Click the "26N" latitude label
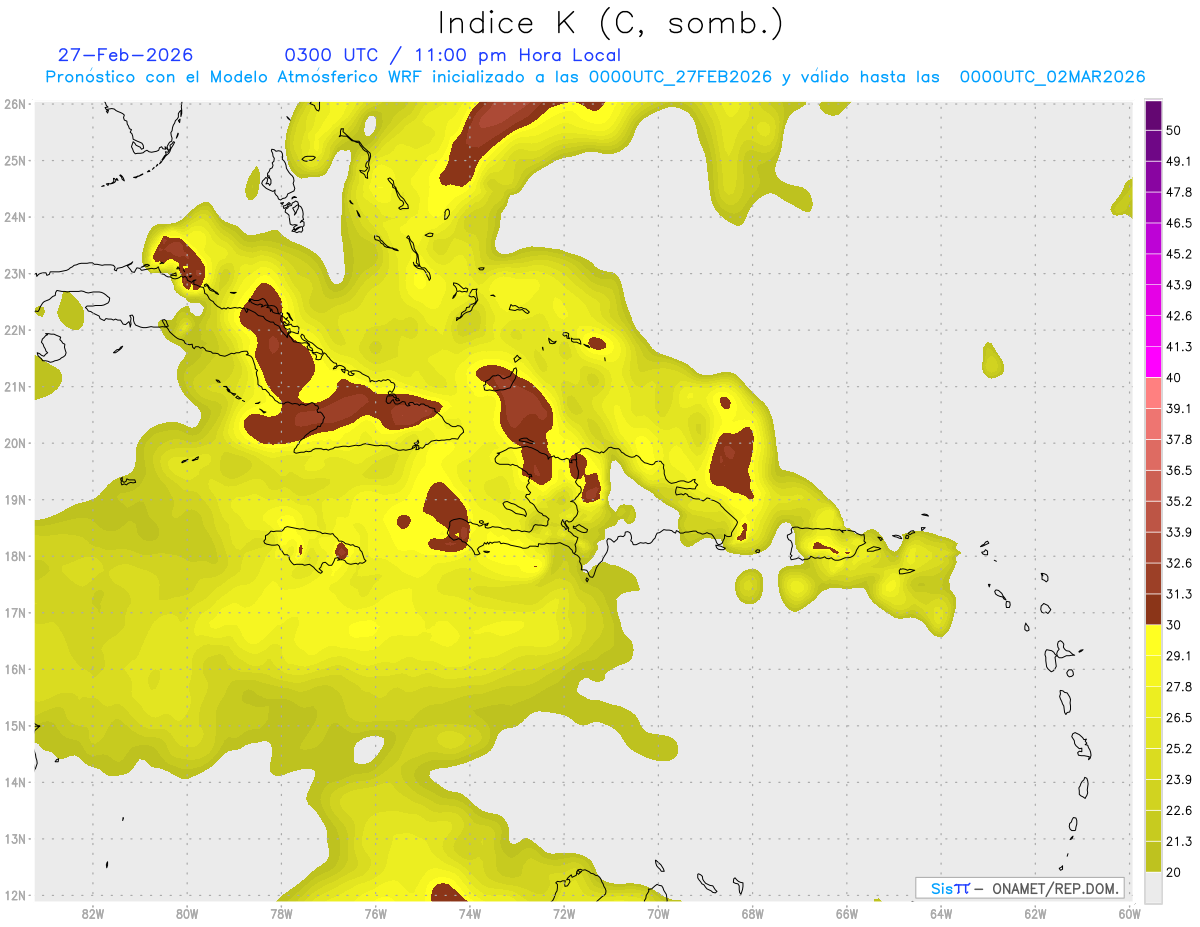 (14, 104)
